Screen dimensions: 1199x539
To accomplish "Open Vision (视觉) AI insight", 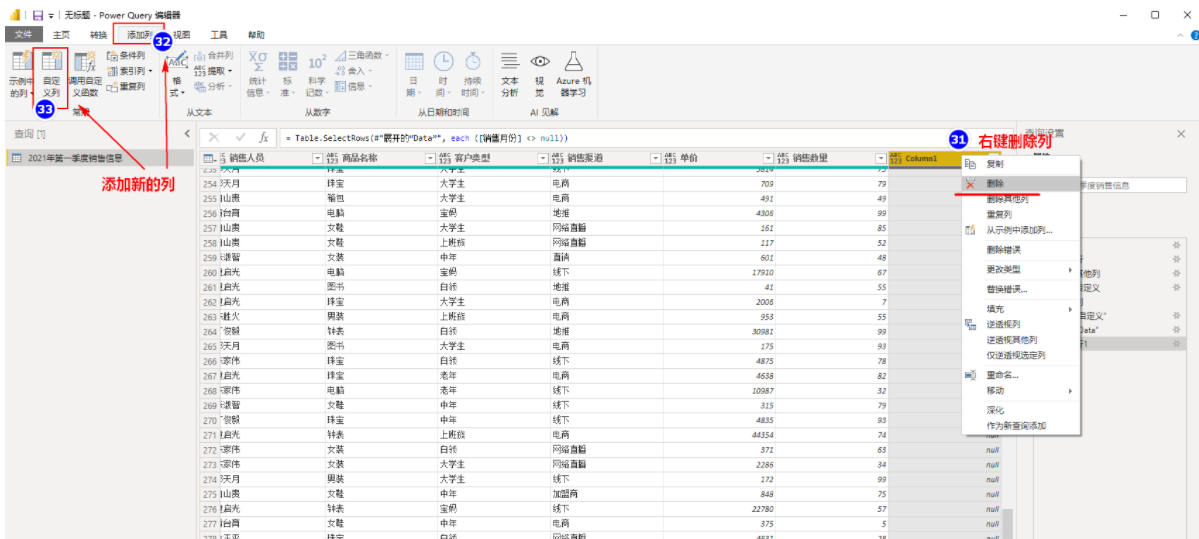I will (540, 74).
